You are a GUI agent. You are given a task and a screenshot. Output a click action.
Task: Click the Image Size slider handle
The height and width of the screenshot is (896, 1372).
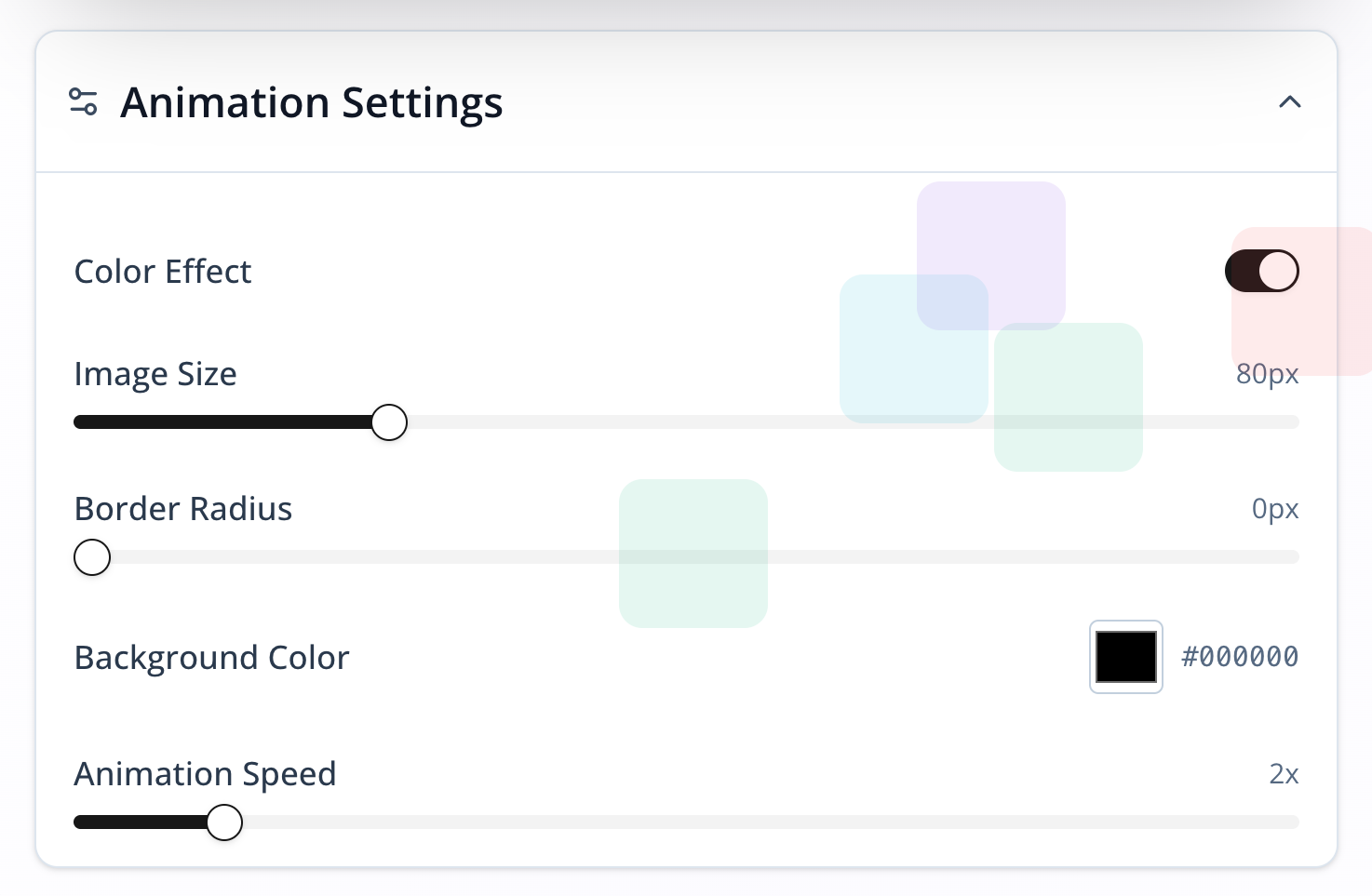(x=389, y=422)
